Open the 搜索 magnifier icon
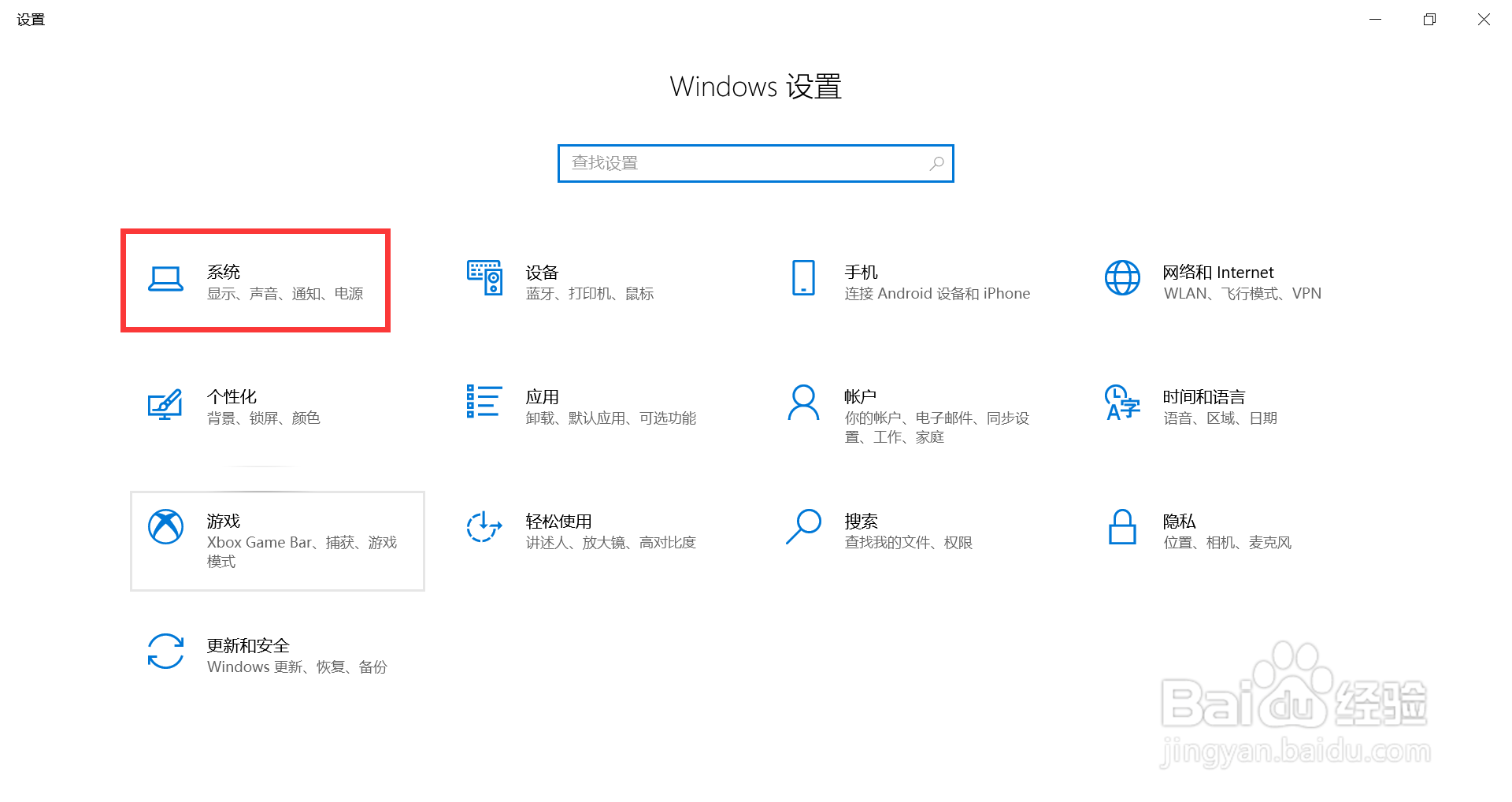Viewport: 1512px width, 802px height. tap(803, 527)
